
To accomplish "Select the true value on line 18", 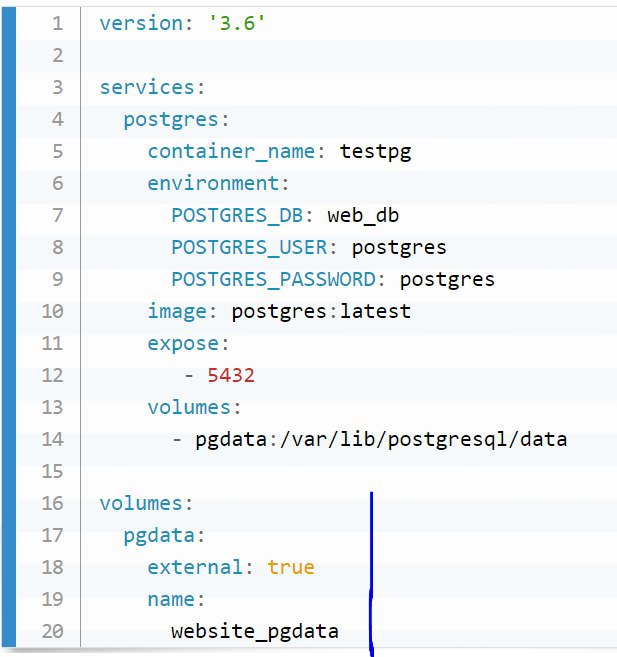I will [x=291, y=567].
